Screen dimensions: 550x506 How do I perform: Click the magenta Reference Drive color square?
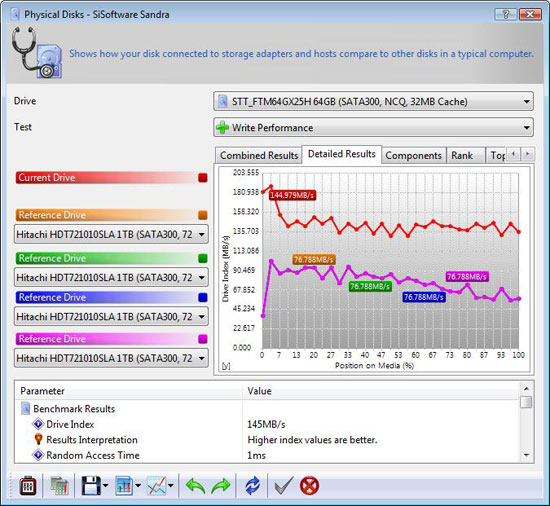coord(203,339)
